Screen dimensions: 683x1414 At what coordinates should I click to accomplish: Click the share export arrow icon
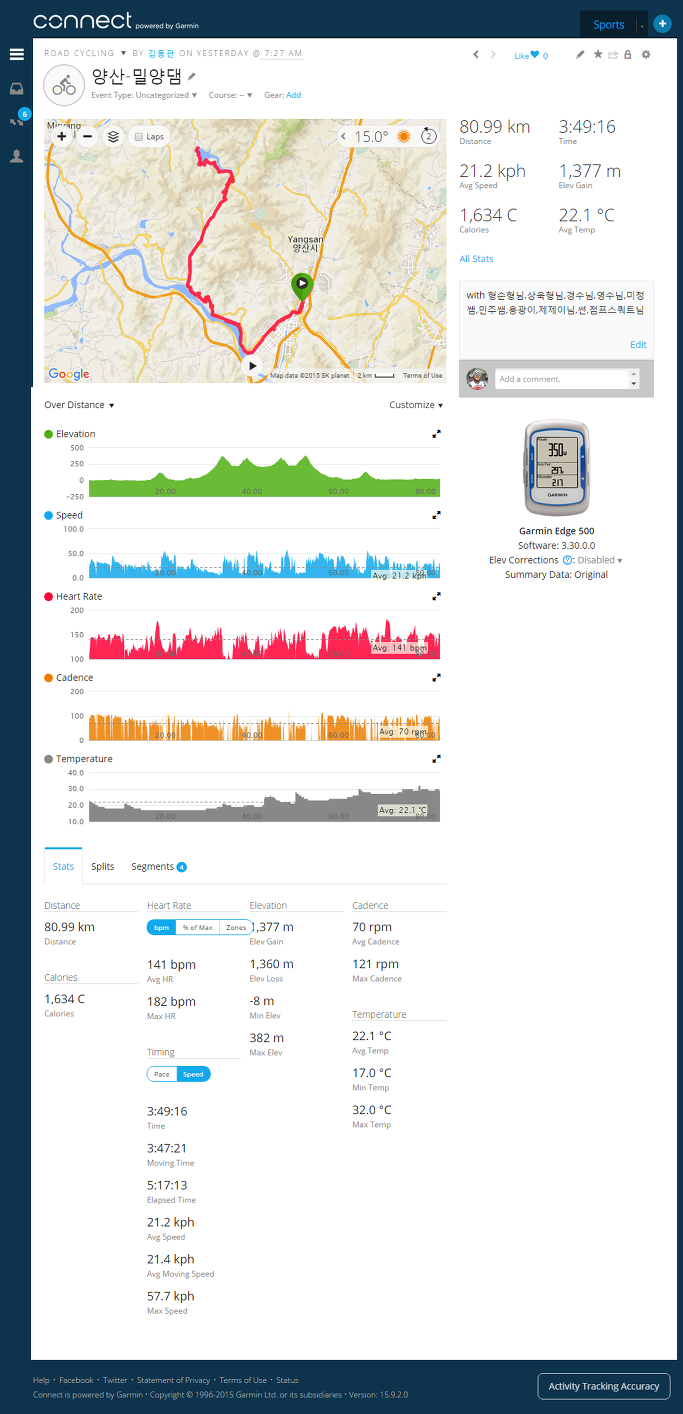[612, 55]
